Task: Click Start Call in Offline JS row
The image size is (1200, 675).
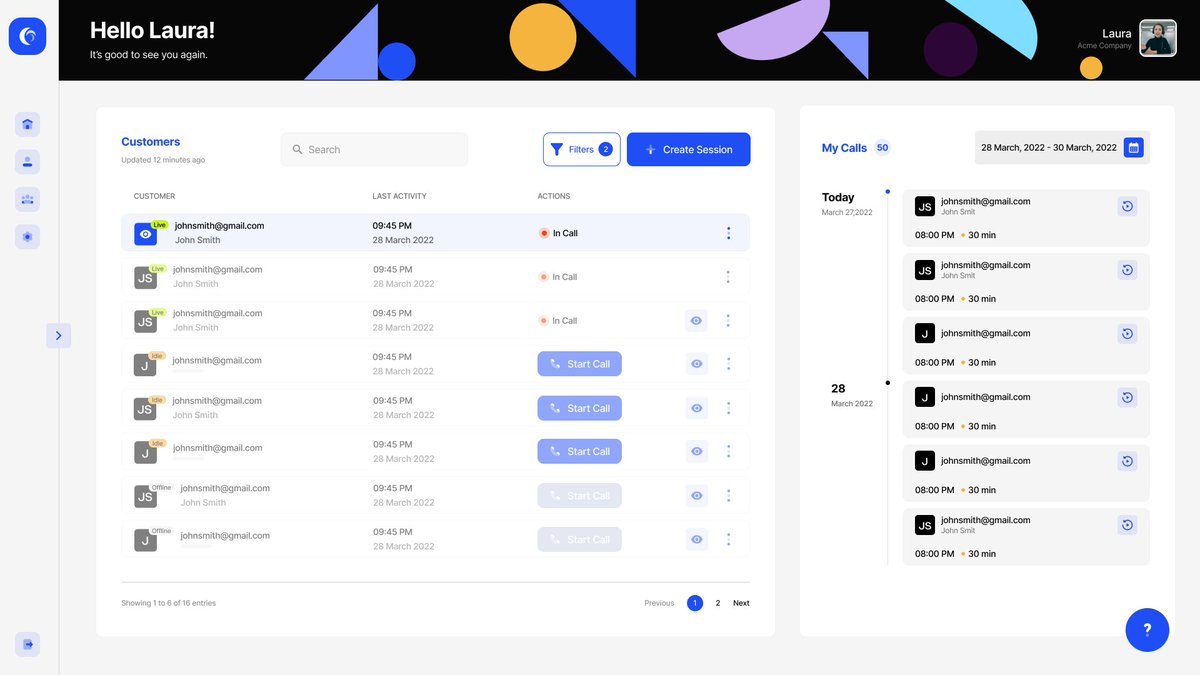Action: tap(580, 496)
